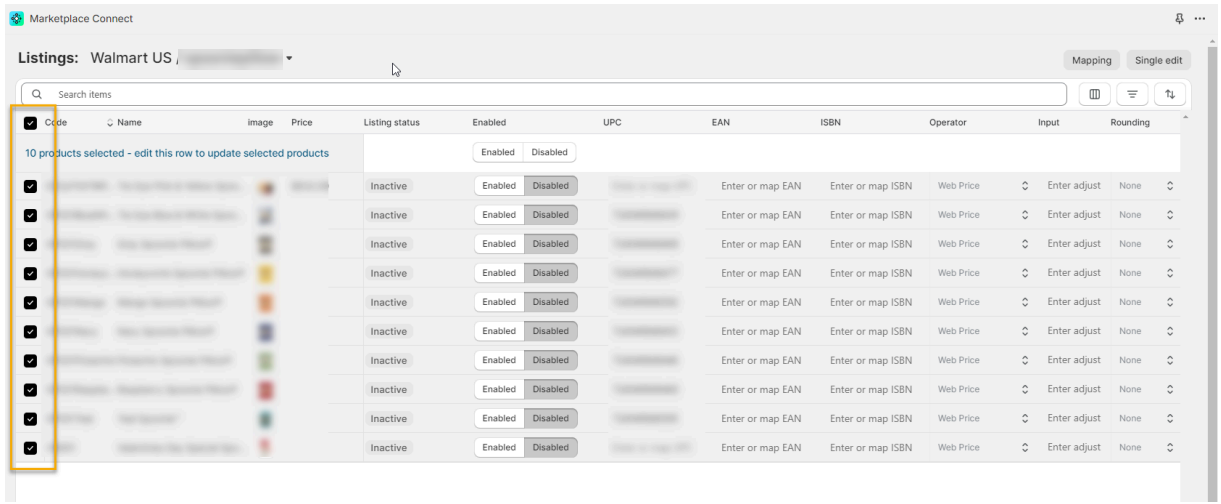The image size is (1221, 504).
Task: Pin the Marketplace Connect app
Action: (1180, 19)
